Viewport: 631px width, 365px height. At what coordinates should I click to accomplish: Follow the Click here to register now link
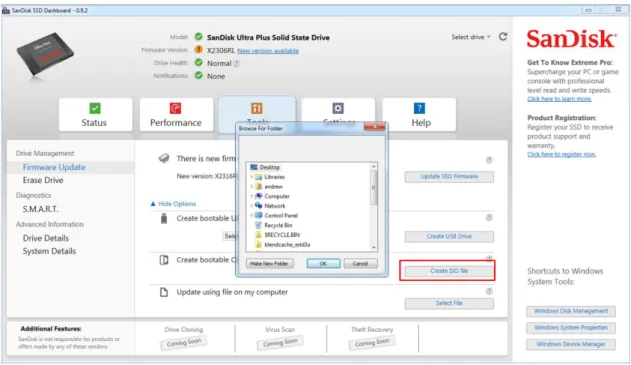561,155
